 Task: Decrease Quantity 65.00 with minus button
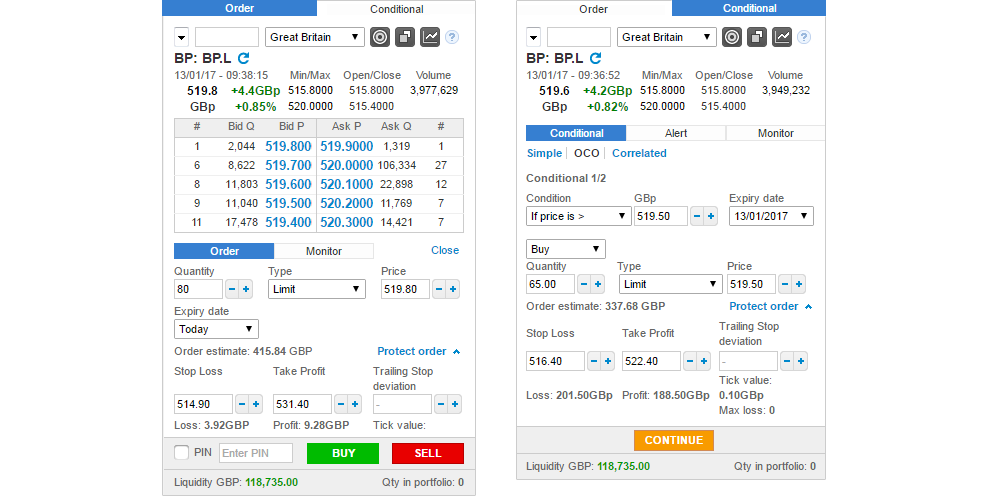(x=584, y=284)
